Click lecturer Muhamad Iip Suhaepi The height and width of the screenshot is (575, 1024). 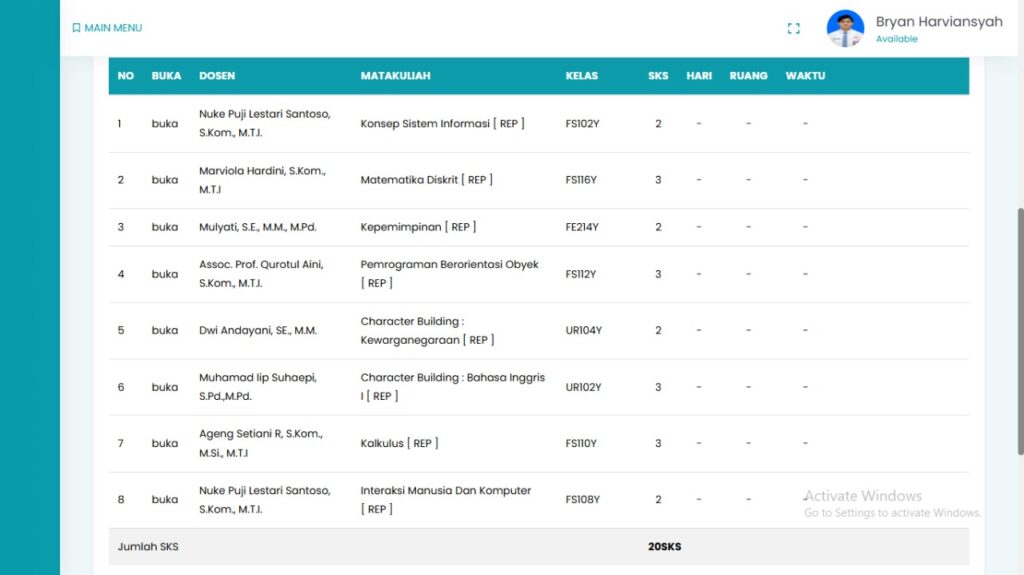257,378
